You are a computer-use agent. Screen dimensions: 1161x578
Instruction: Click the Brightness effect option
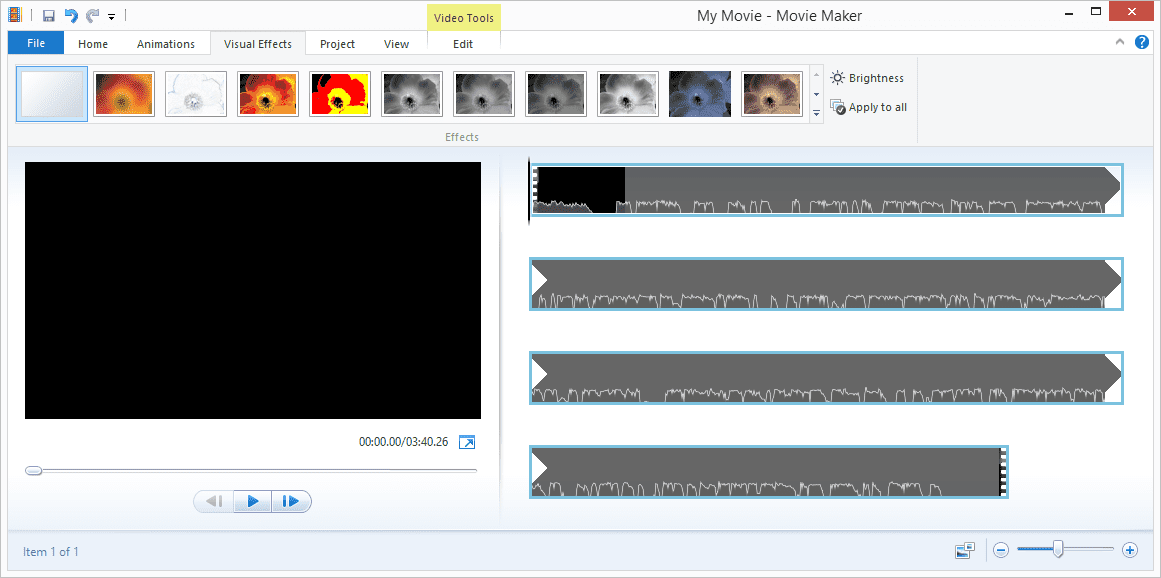coord(867,78)
